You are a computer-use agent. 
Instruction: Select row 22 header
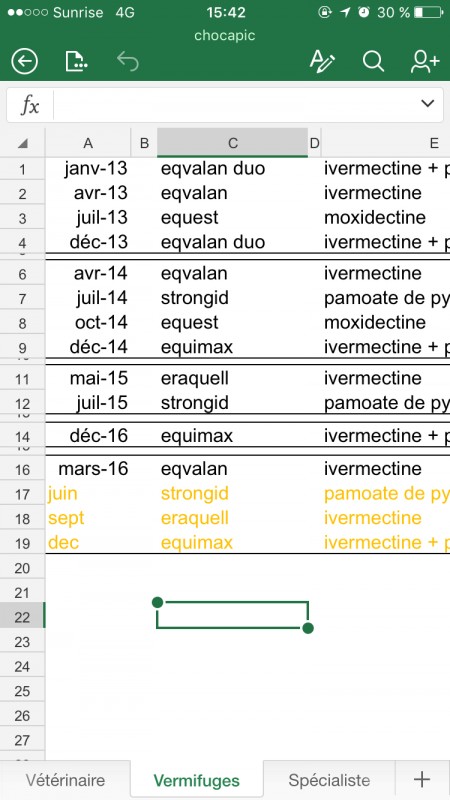pos(22,617)
